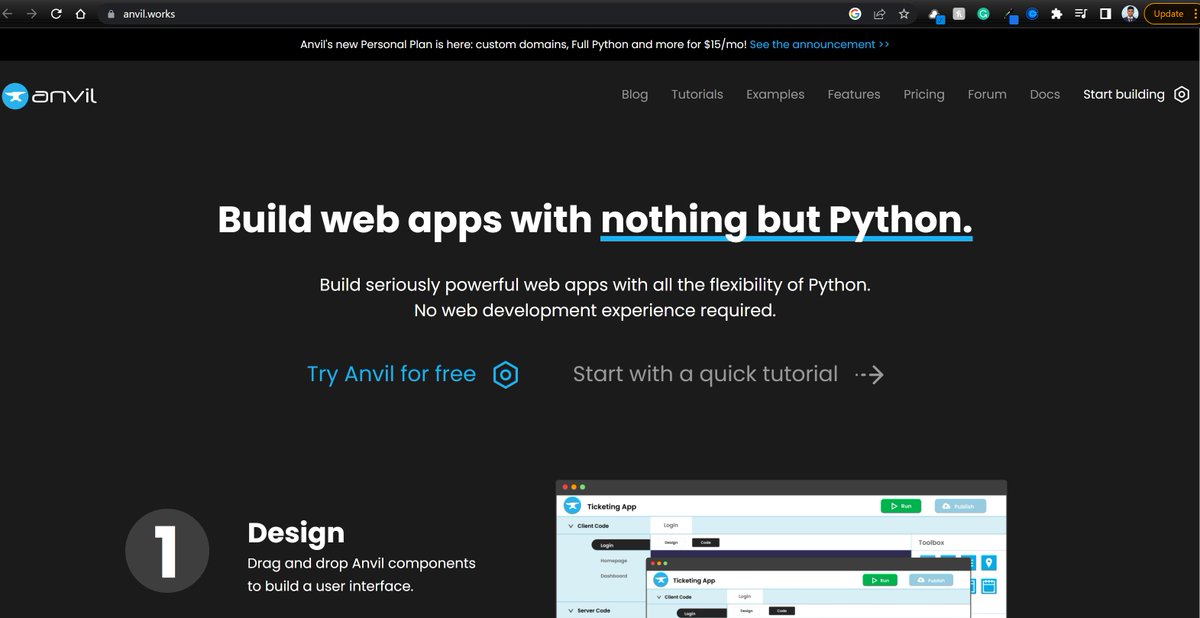Open the media controls icon
Screen dimensions: 1200x618
(1081, 14)
